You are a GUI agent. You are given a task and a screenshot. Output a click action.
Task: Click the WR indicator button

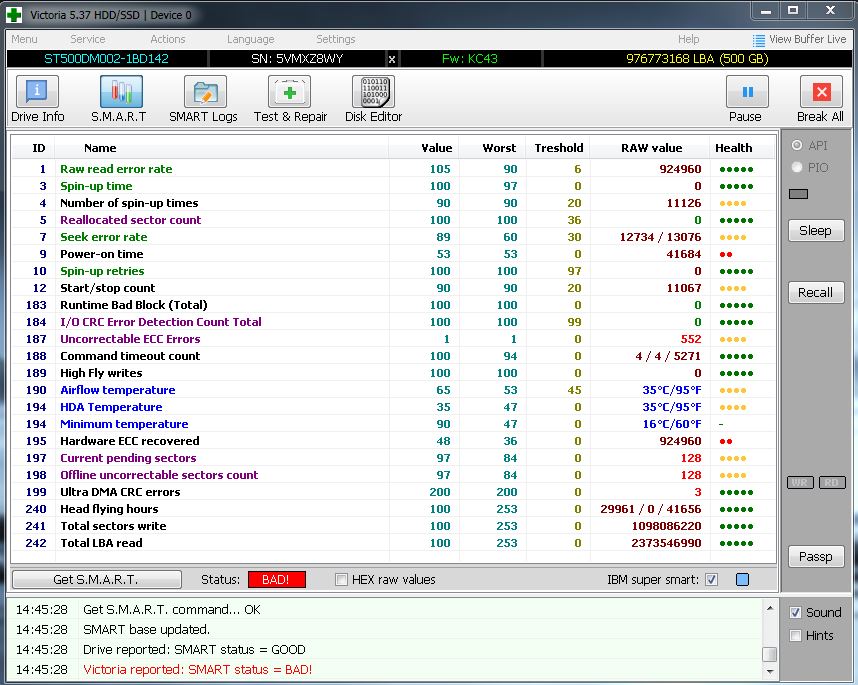[800, 482]
